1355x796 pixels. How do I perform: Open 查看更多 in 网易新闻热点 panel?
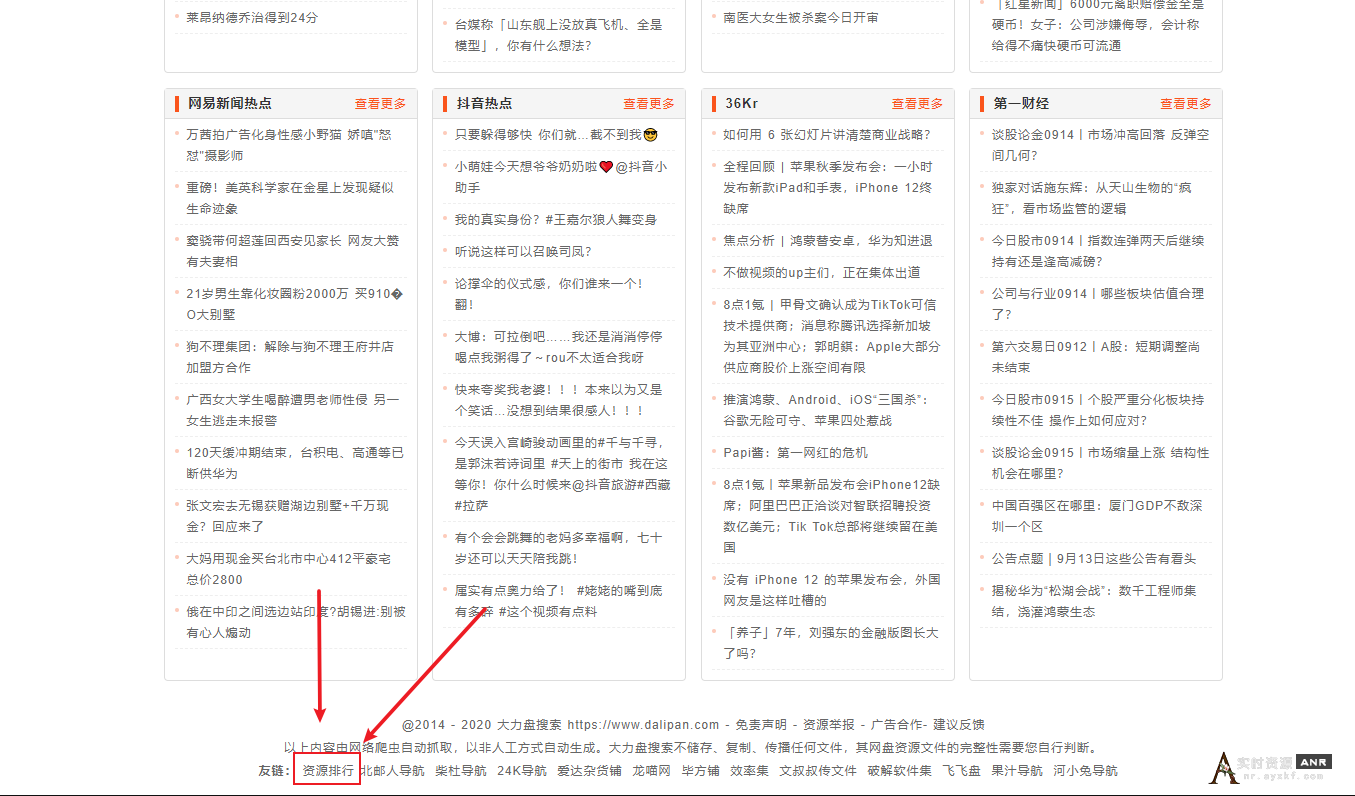[x=380, y=104]
